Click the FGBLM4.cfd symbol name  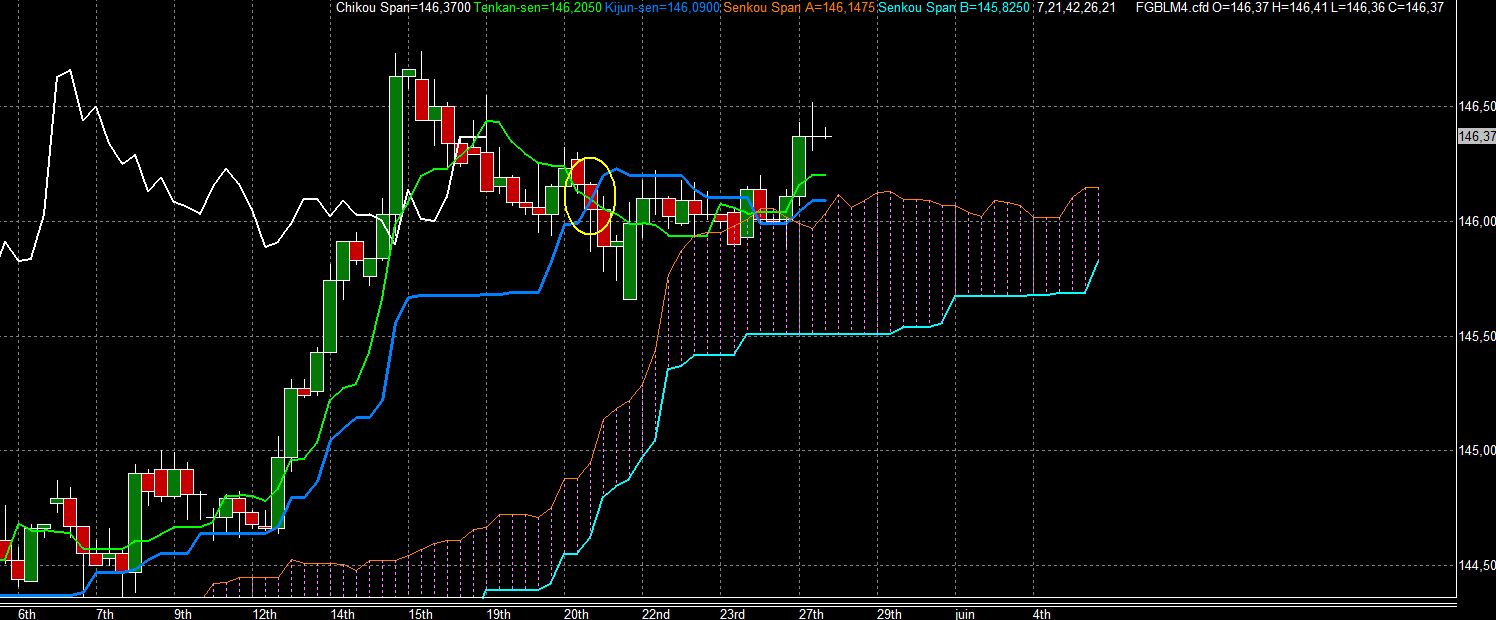pos(1173,8)
